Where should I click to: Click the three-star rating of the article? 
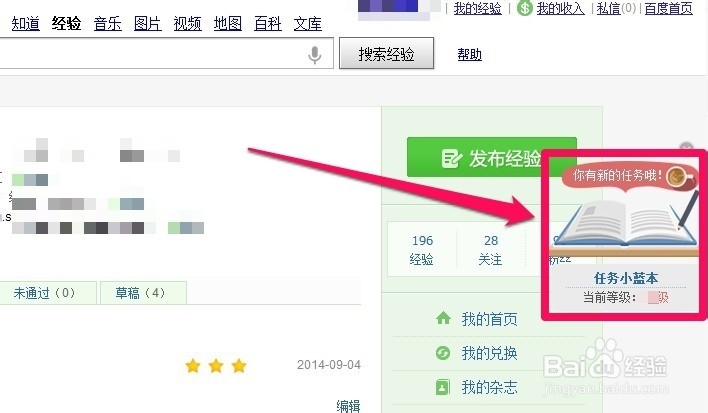(216, 365)
